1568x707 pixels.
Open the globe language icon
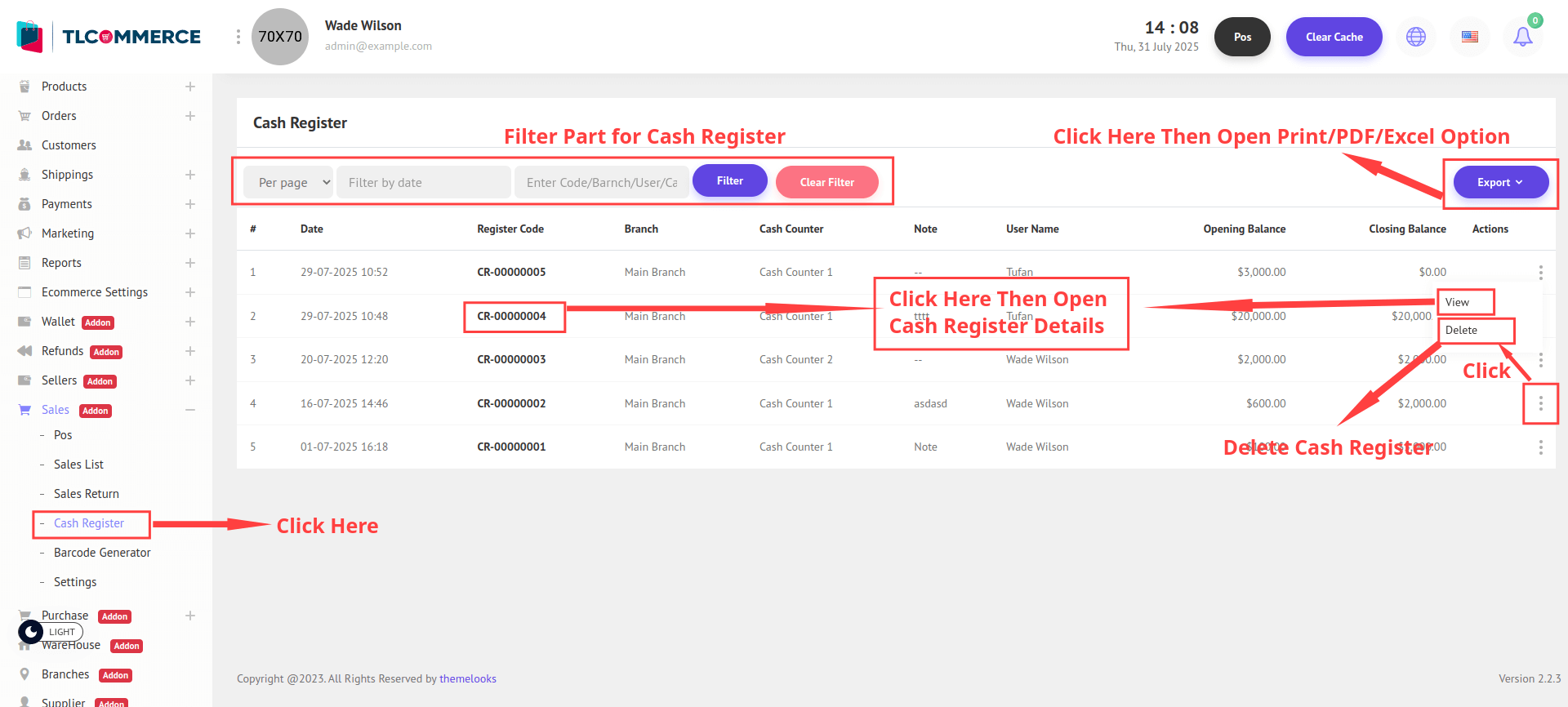tap(1416, 37)
